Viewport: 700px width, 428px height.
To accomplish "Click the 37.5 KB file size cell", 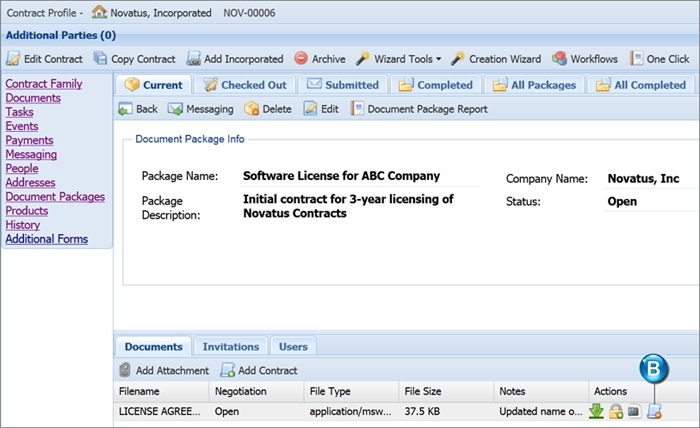I will pos(446,411).
